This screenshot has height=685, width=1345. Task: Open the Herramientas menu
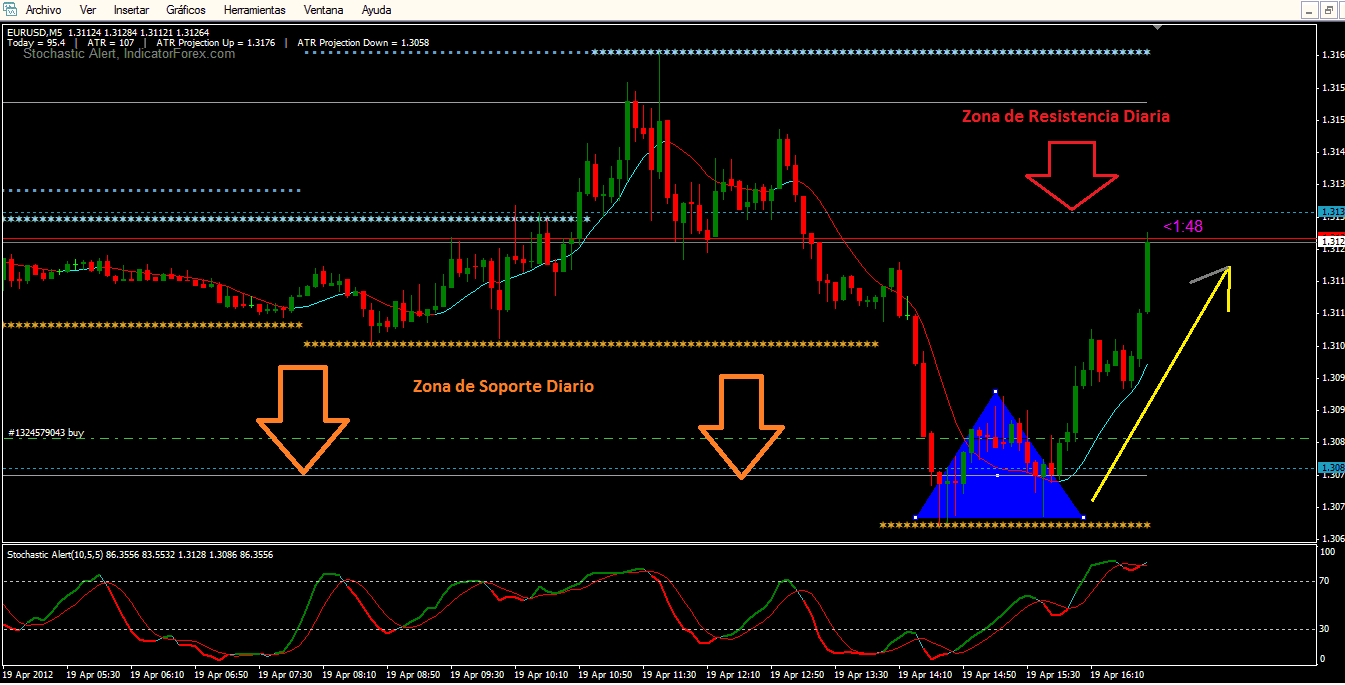pyautogui.click(x=255, y=9)
